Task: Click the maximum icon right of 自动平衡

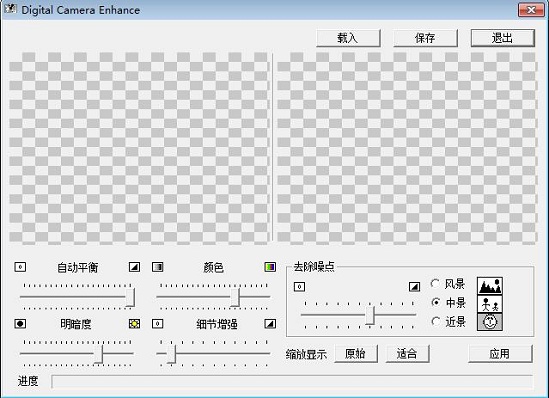Action: [x=134, y=267]
